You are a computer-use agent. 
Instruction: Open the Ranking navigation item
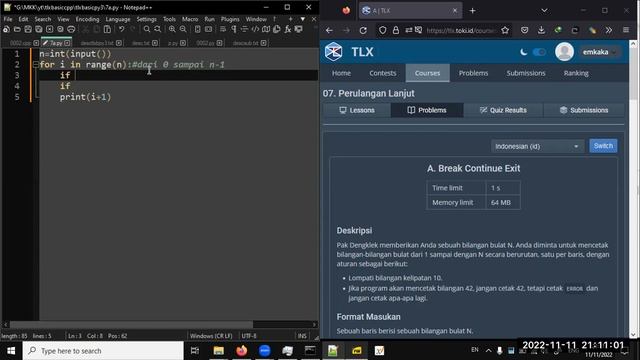(x=576, y=73)
